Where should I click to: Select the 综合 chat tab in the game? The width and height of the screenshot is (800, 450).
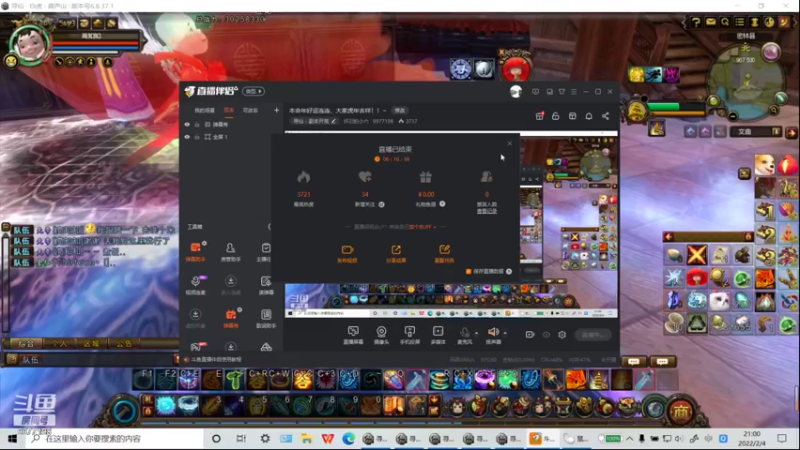(x=26, y=343)
